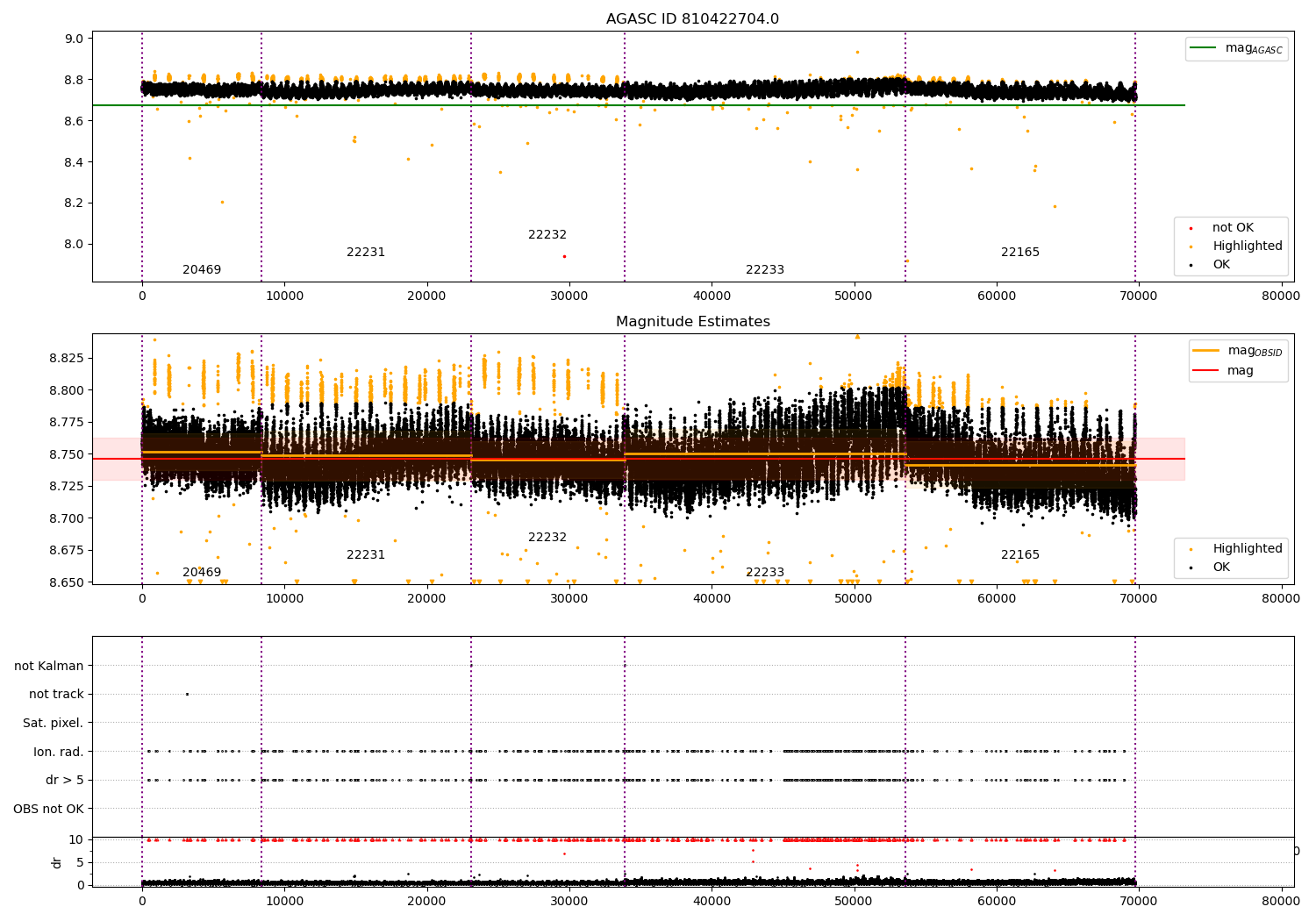Click observation label 22233 in middle plot
The image size is (1316, 921).
point(765,573)
